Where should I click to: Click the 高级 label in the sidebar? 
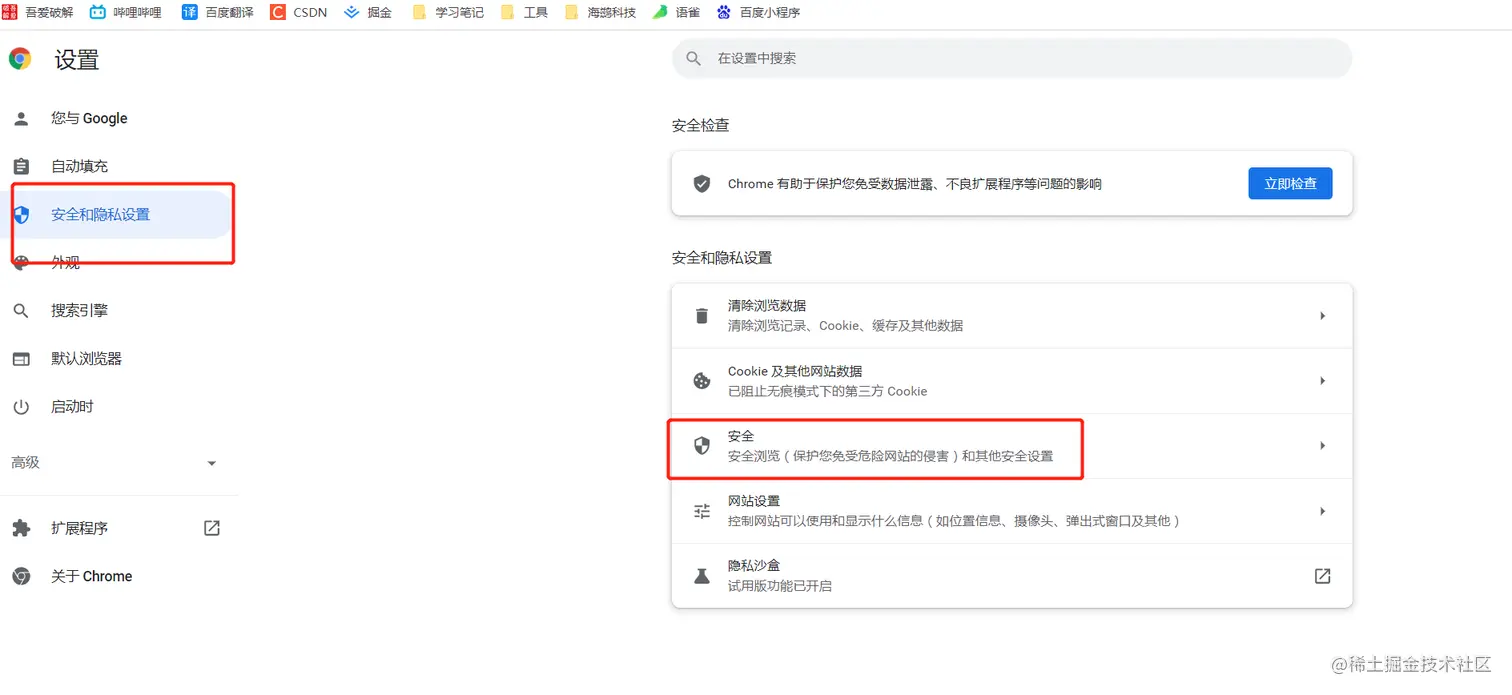click(25, 463)
